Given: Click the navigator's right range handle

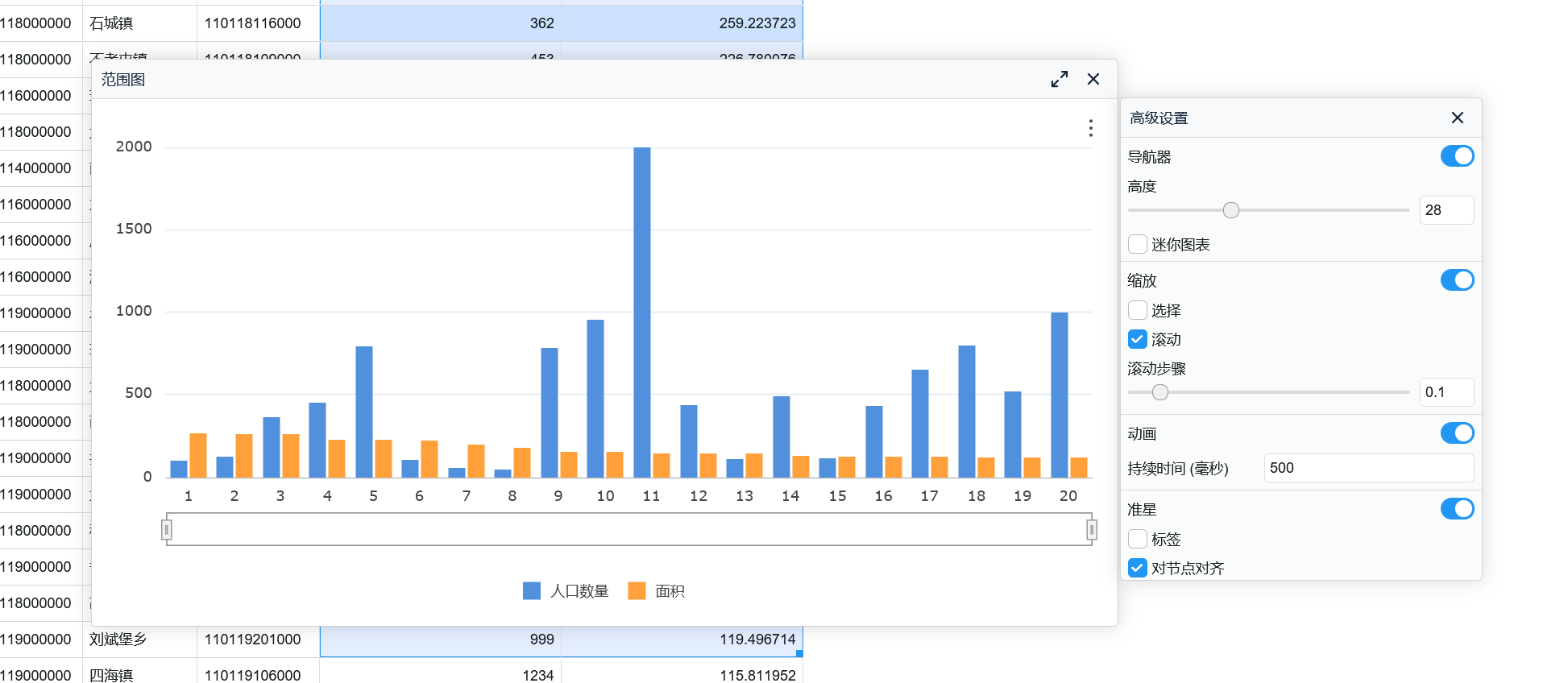Looking at the screenshot, I should click(x=1092, y=529).
